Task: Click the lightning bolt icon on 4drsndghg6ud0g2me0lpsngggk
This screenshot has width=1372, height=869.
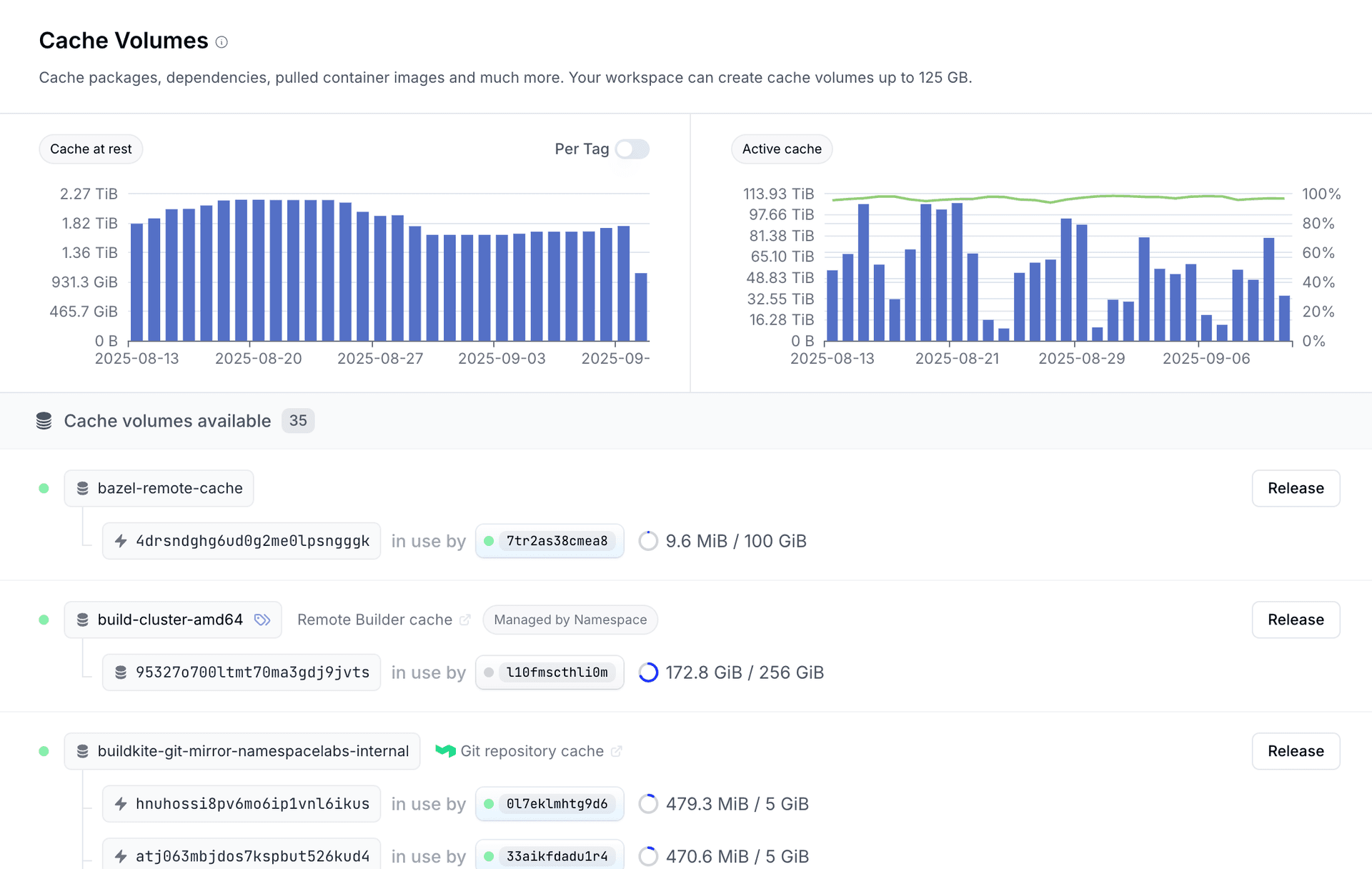Action: 121,541
